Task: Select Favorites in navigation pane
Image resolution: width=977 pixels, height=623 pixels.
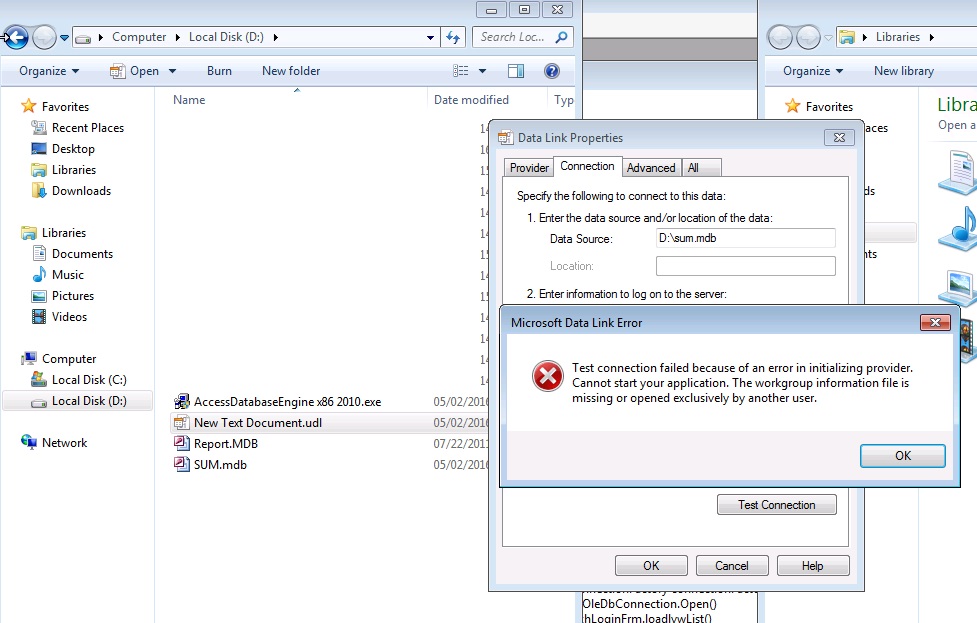Action: 65,107
